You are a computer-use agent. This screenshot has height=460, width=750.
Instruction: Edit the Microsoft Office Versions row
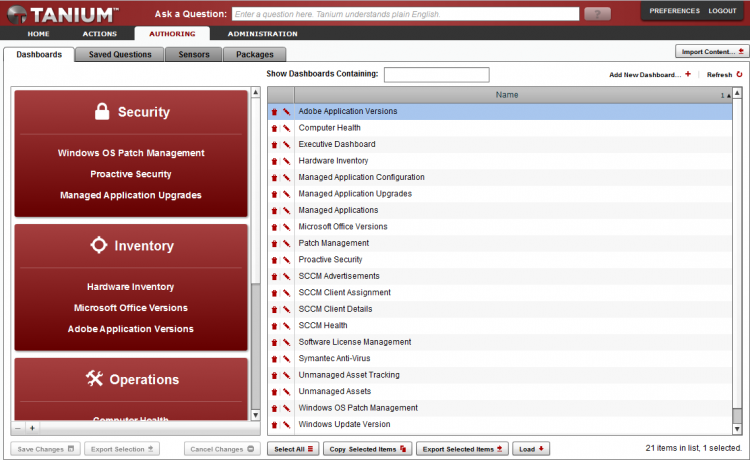286,227
